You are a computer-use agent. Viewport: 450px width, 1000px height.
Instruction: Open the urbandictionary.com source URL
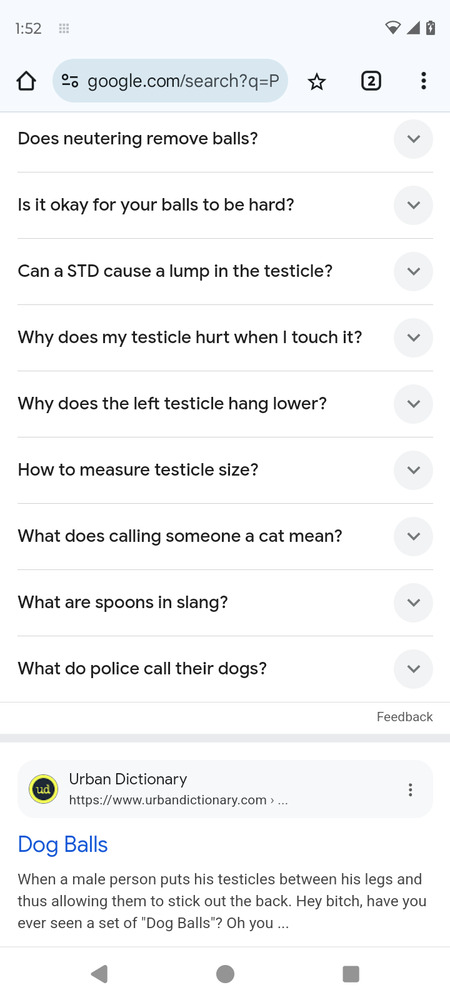coord(178,800)
